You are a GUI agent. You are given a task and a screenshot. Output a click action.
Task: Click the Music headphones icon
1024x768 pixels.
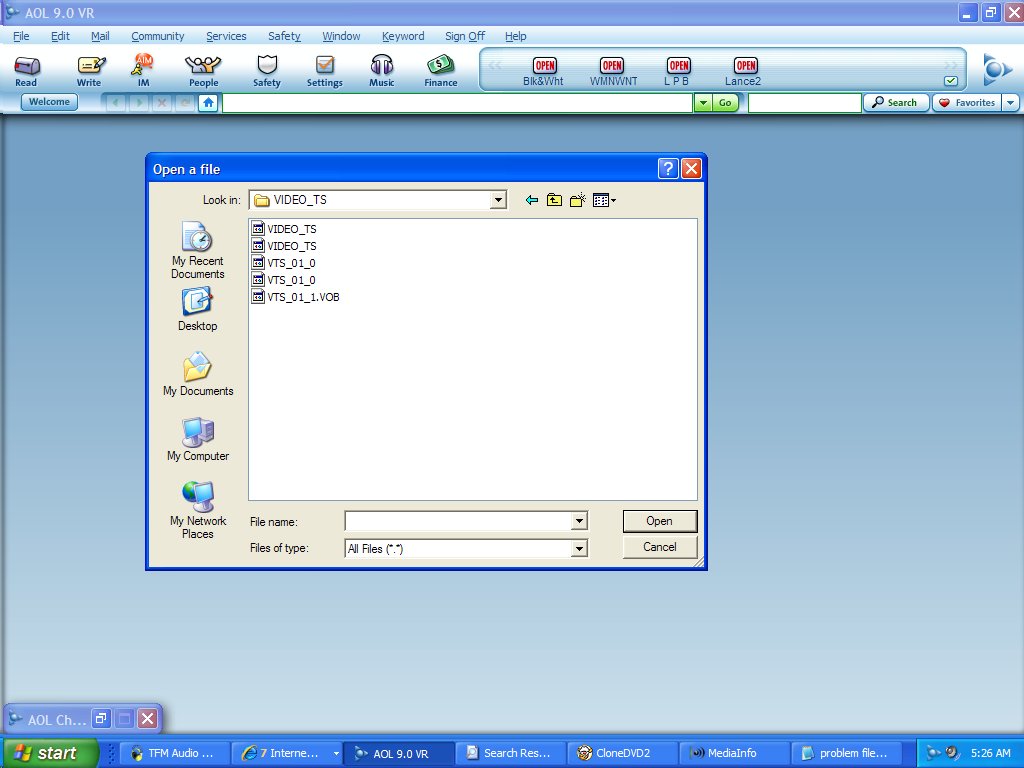381,71
